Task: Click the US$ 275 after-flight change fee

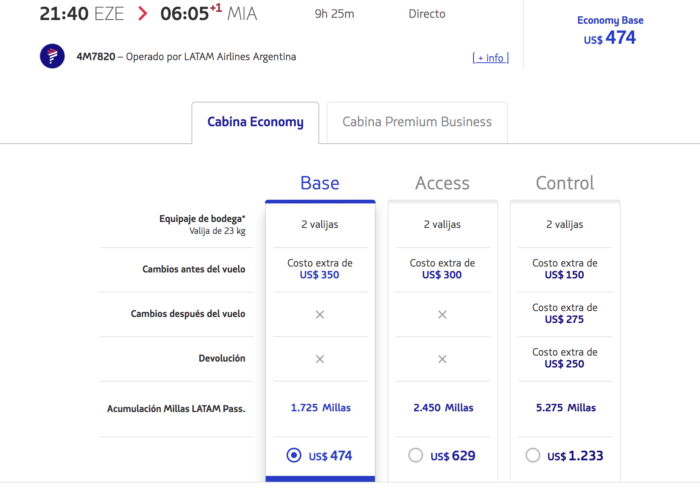Action: 564,320
